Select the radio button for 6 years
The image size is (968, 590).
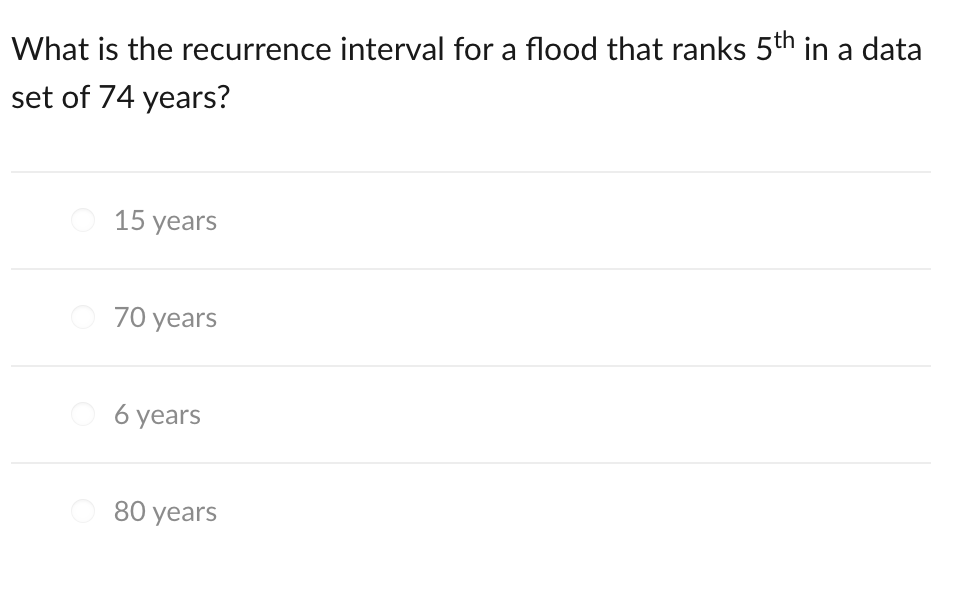(84, 414)
